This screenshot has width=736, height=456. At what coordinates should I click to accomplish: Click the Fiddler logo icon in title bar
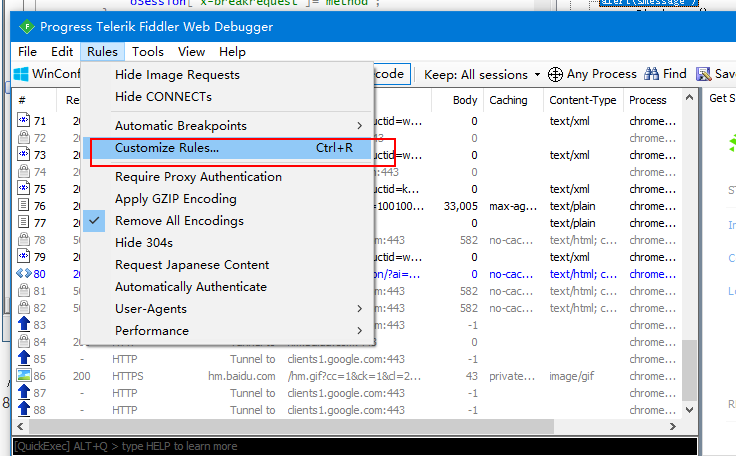click(x=27, y=27)
